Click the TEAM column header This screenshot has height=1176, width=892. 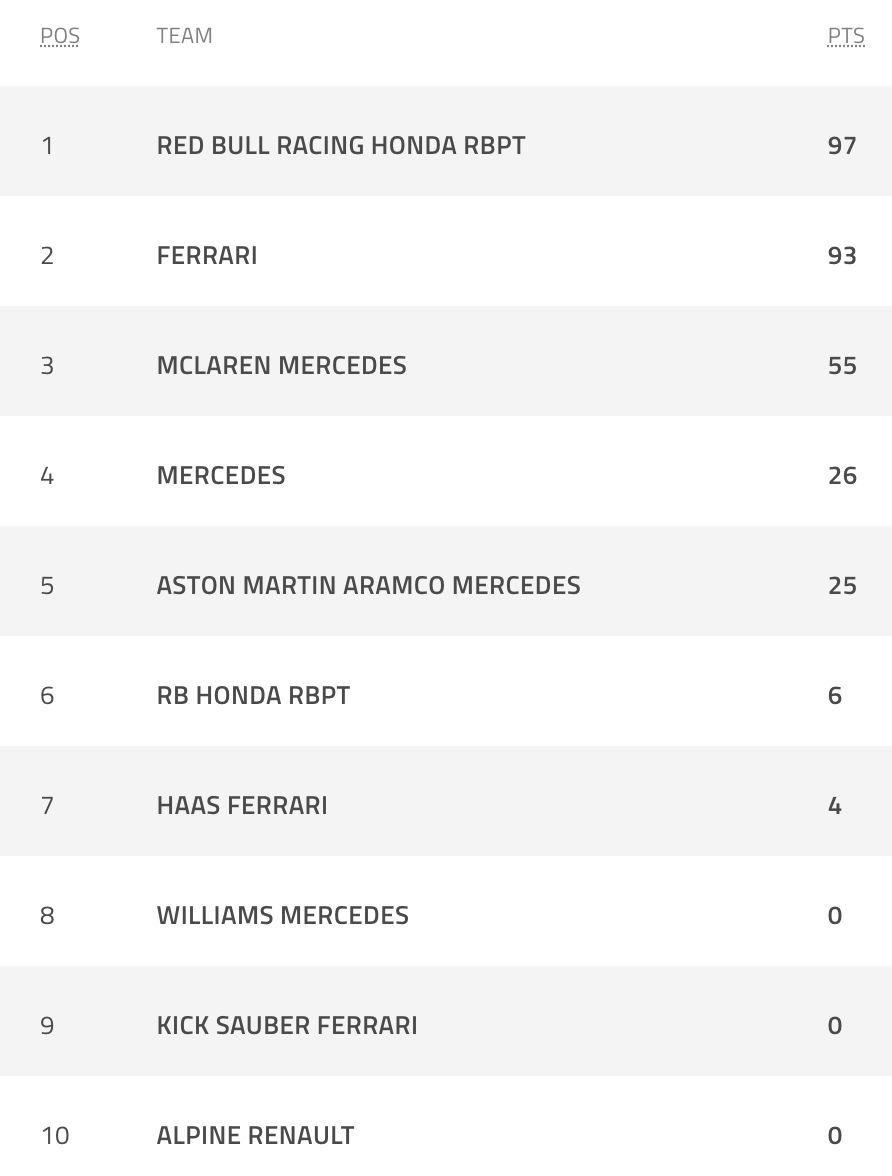185,36
